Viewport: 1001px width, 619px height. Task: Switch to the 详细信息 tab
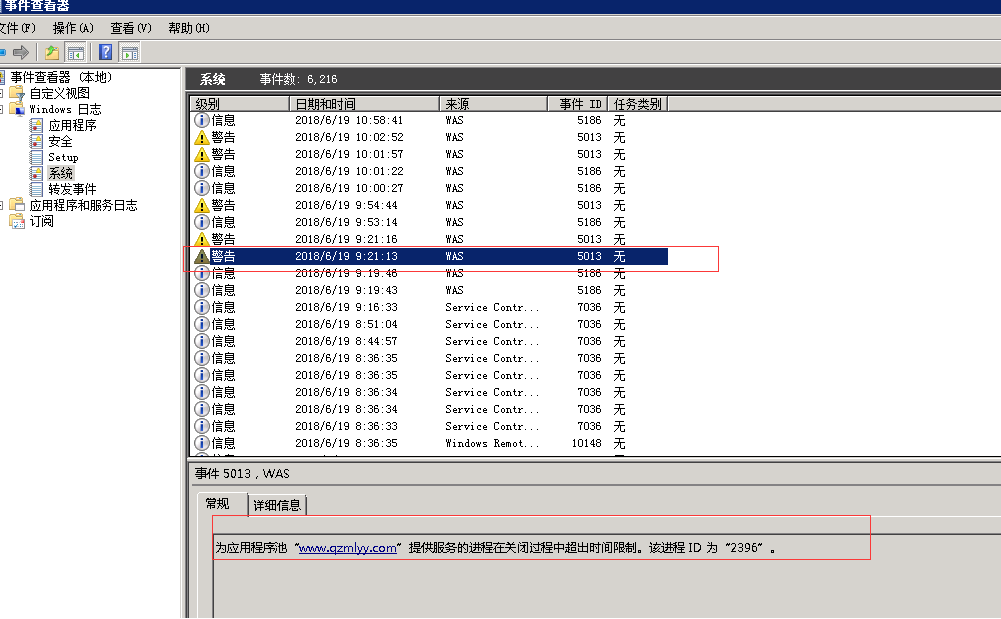(x=277, y=505)
